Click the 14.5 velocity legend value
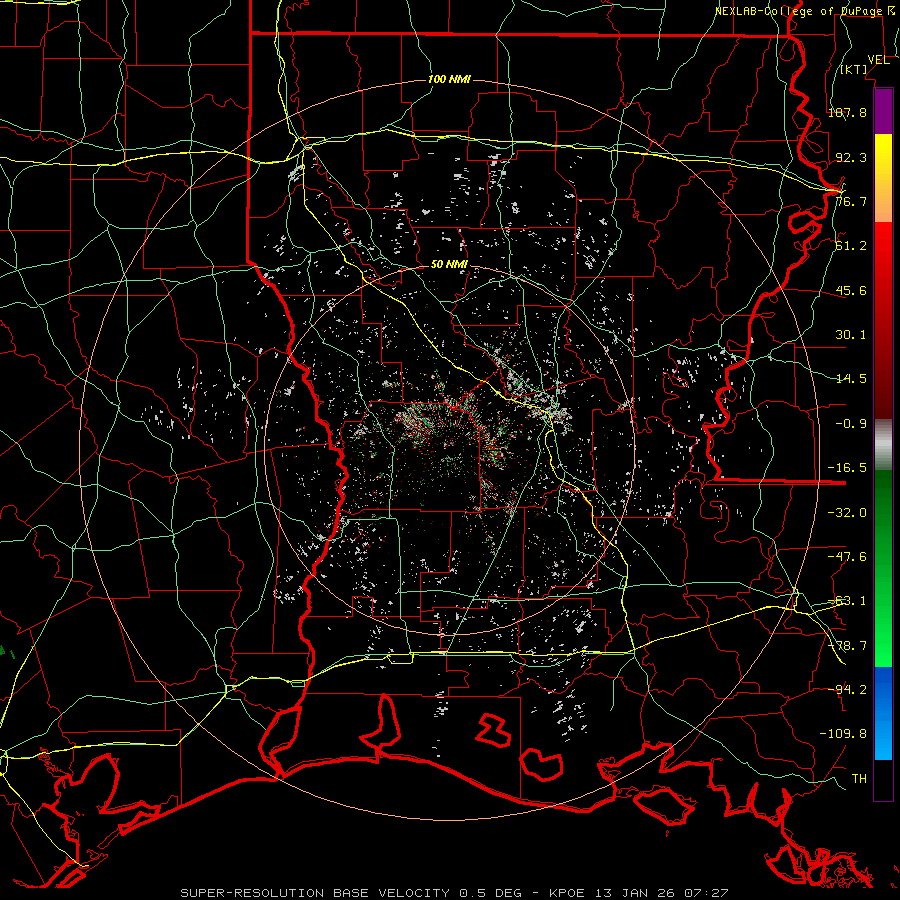Image resolution: width=900 pixels, height=900 pixels. pos(851,379)
